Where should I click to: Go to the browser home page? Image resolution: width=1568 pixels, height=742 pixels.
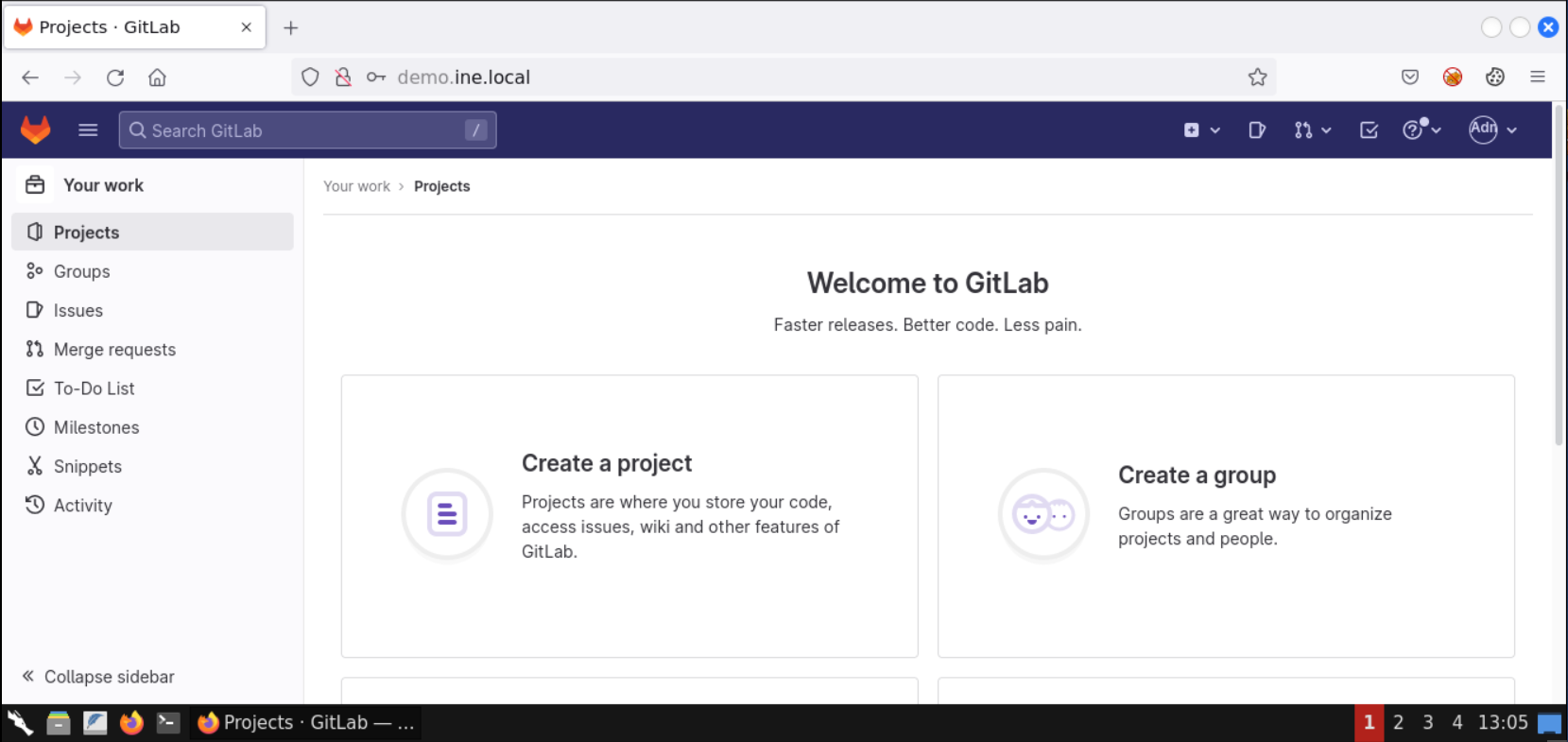click(157, 78)
